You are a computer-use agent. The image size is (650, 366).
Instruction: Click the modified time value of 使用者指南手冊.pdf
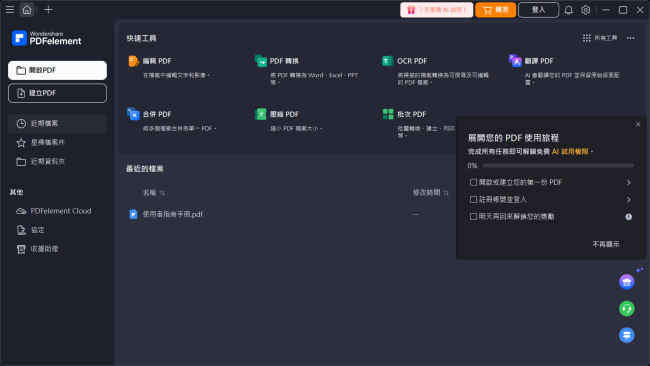[416, 215]
